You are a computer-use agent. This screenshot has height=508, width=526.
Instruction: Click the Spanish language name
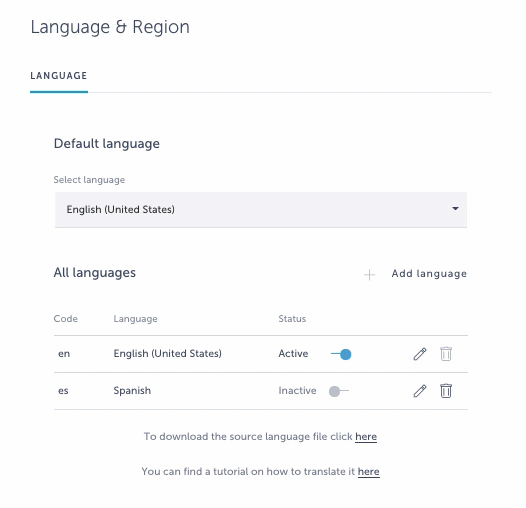(132, 391)
